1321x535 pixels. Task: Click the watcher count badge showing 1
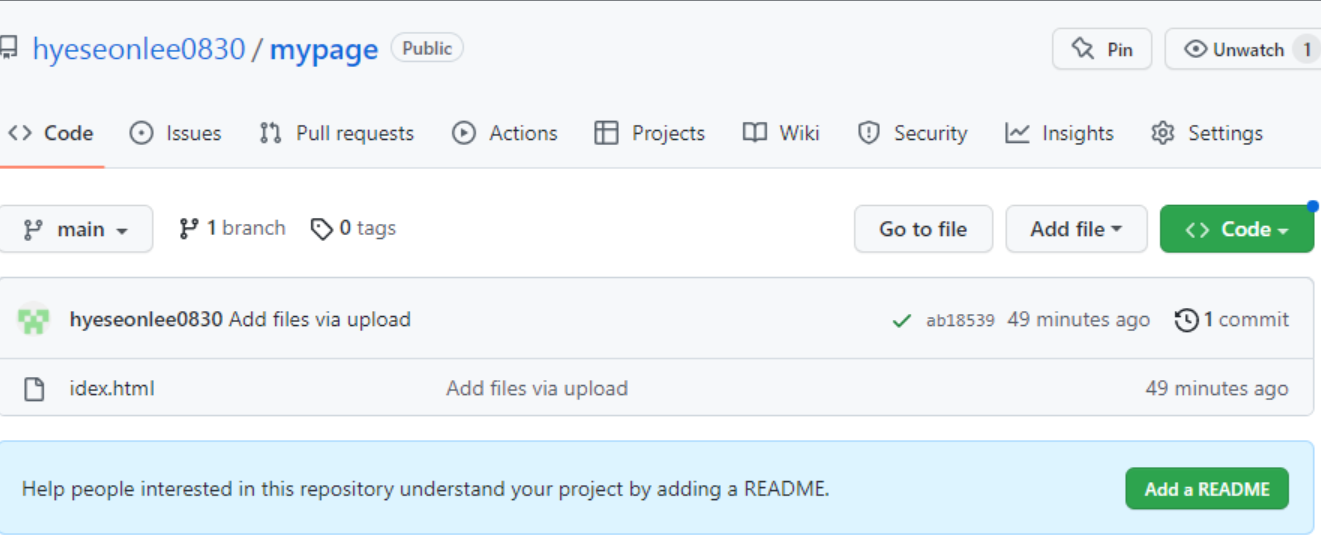[x=1306, y=49]
